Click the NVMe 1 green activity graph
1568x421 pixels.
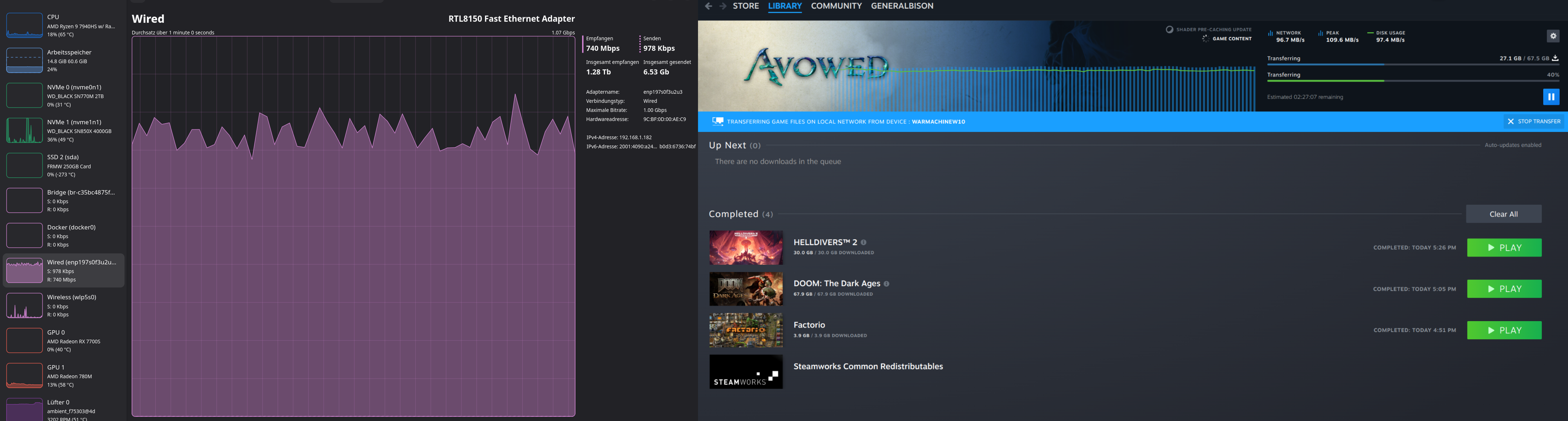(24, 130)
